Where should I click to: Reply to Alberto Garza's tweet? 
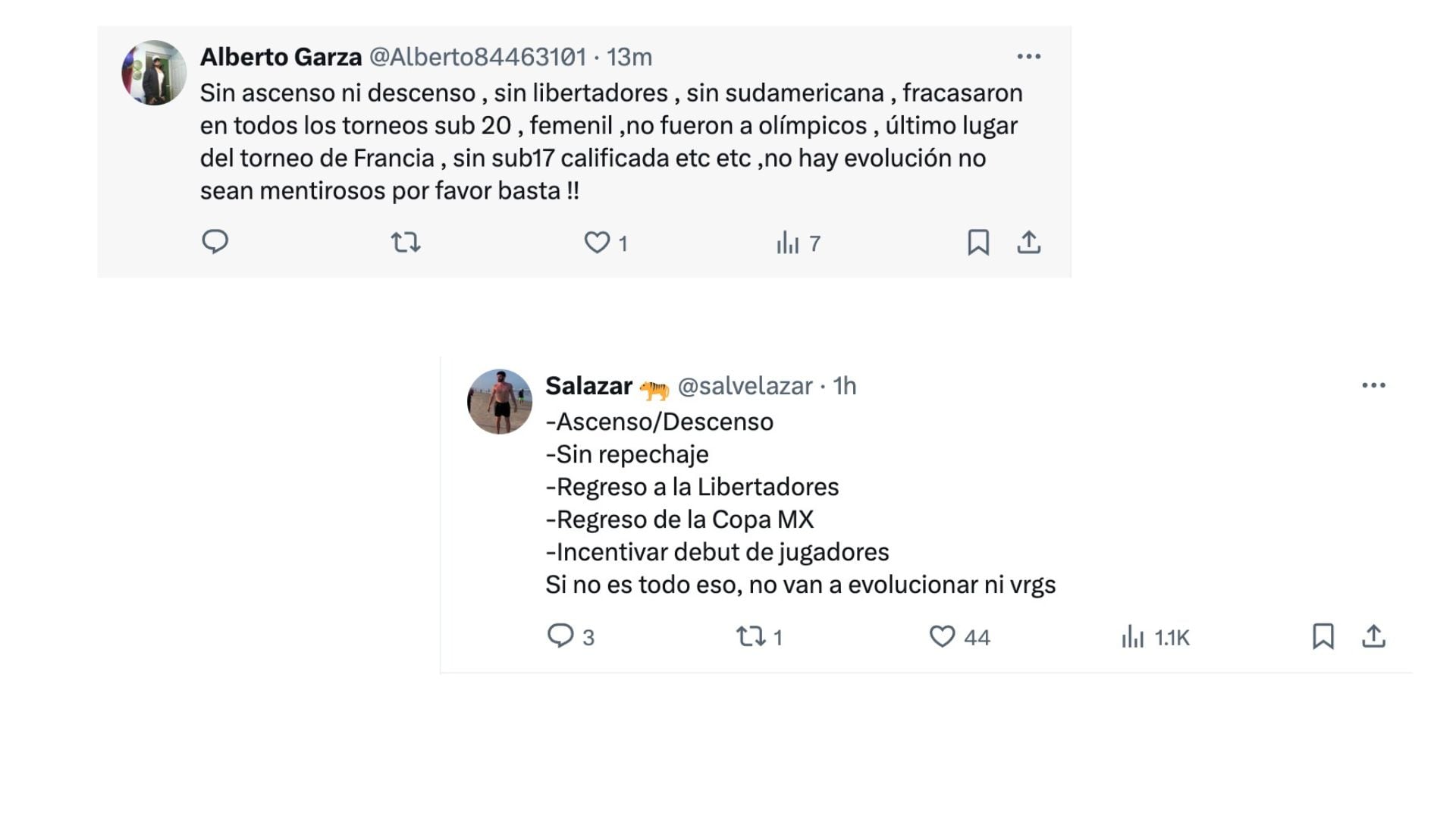tap(216, 243)
